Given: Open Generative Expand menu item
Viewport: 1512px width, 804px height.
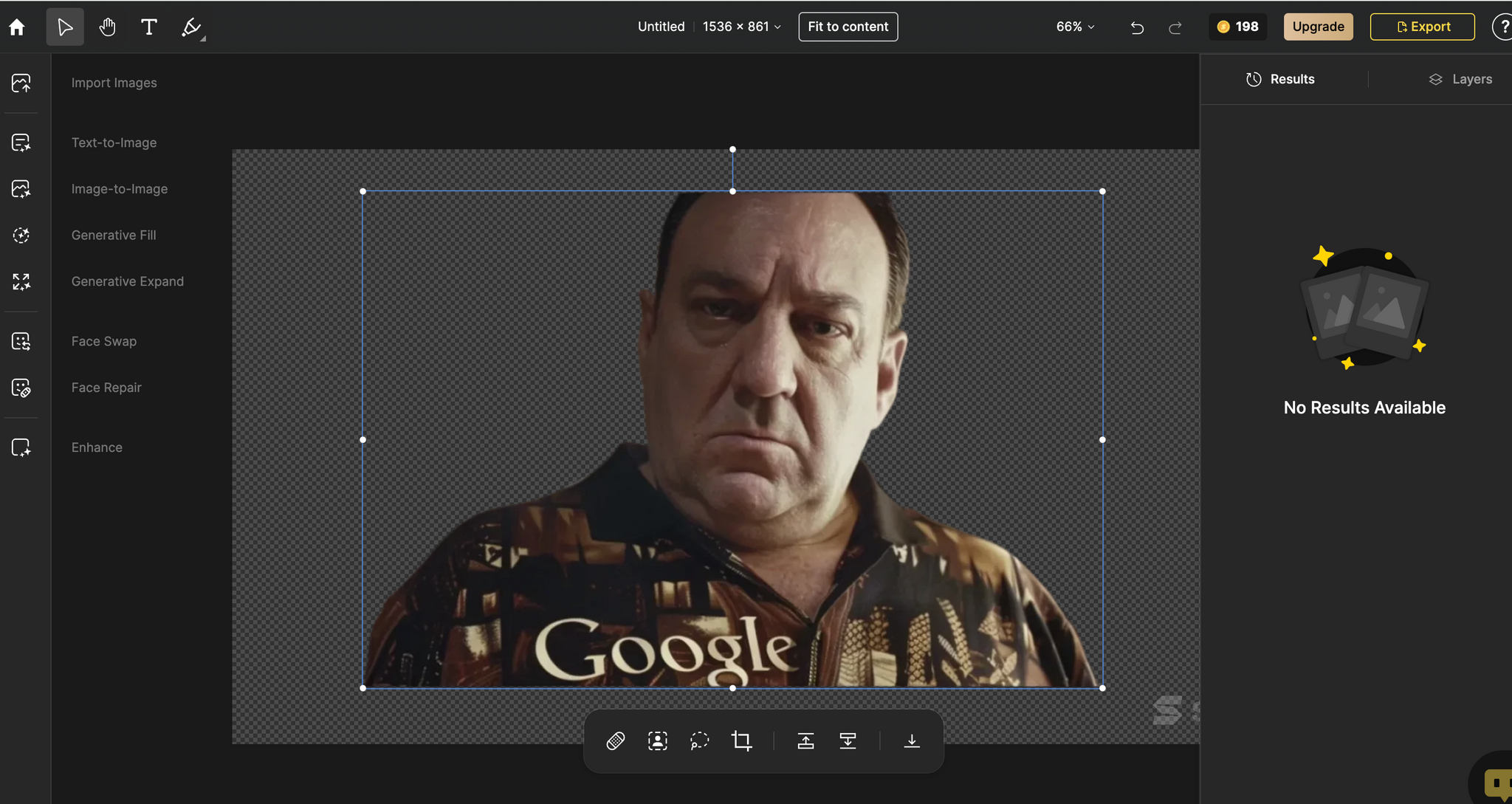Looking at the screenshot, I should (128, 281).
